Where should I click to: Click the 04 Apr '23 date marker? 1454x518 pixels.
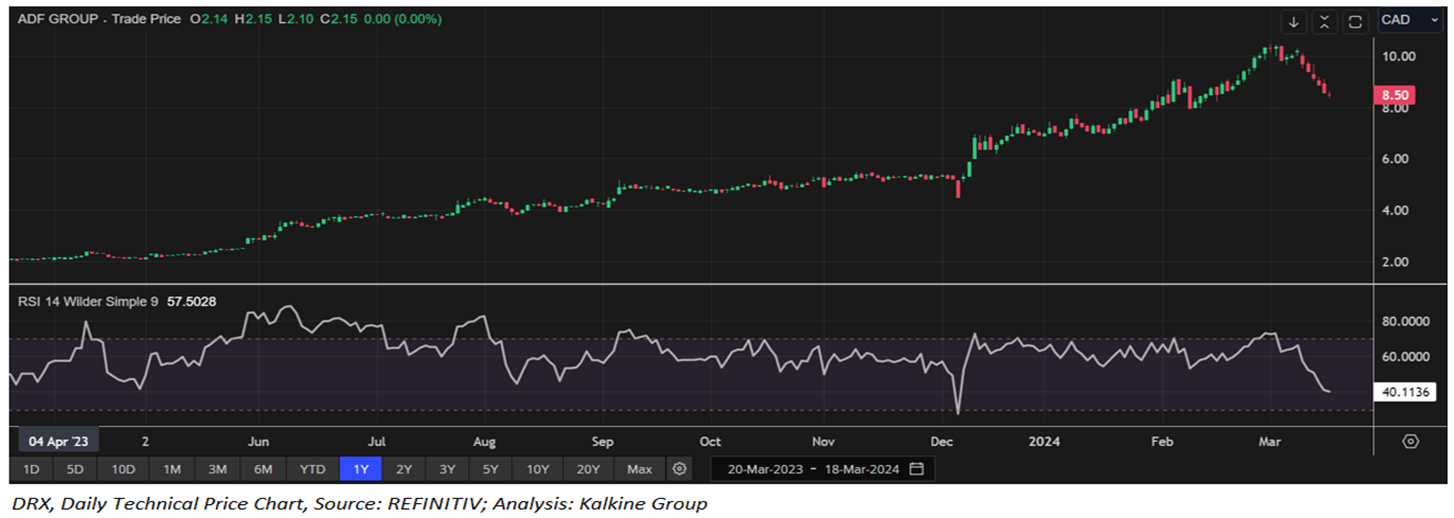click(x=58, y=441)
